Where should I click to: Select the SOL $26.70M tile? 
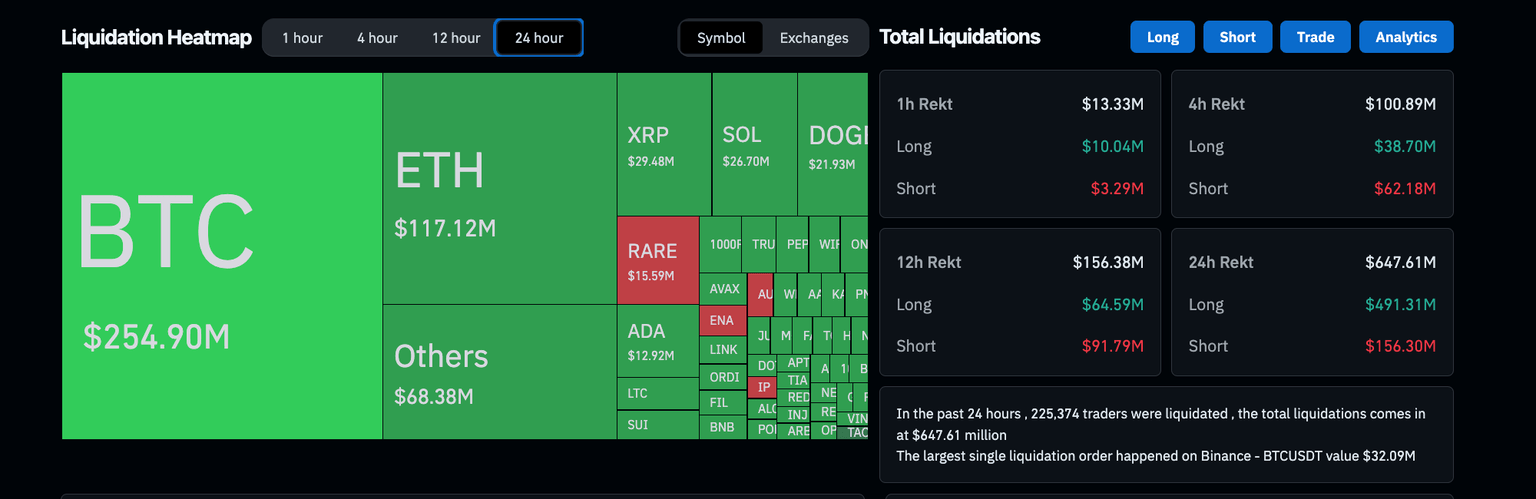755,144
